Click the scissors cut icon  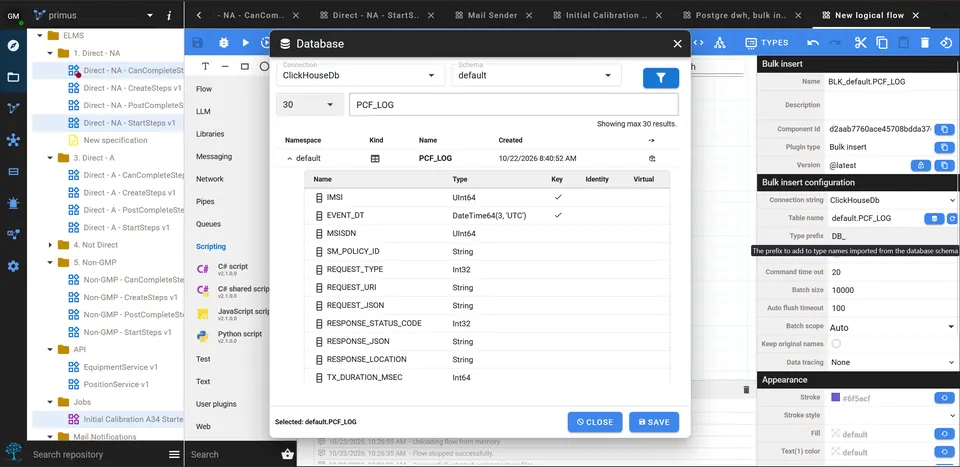tap(861, 43)
